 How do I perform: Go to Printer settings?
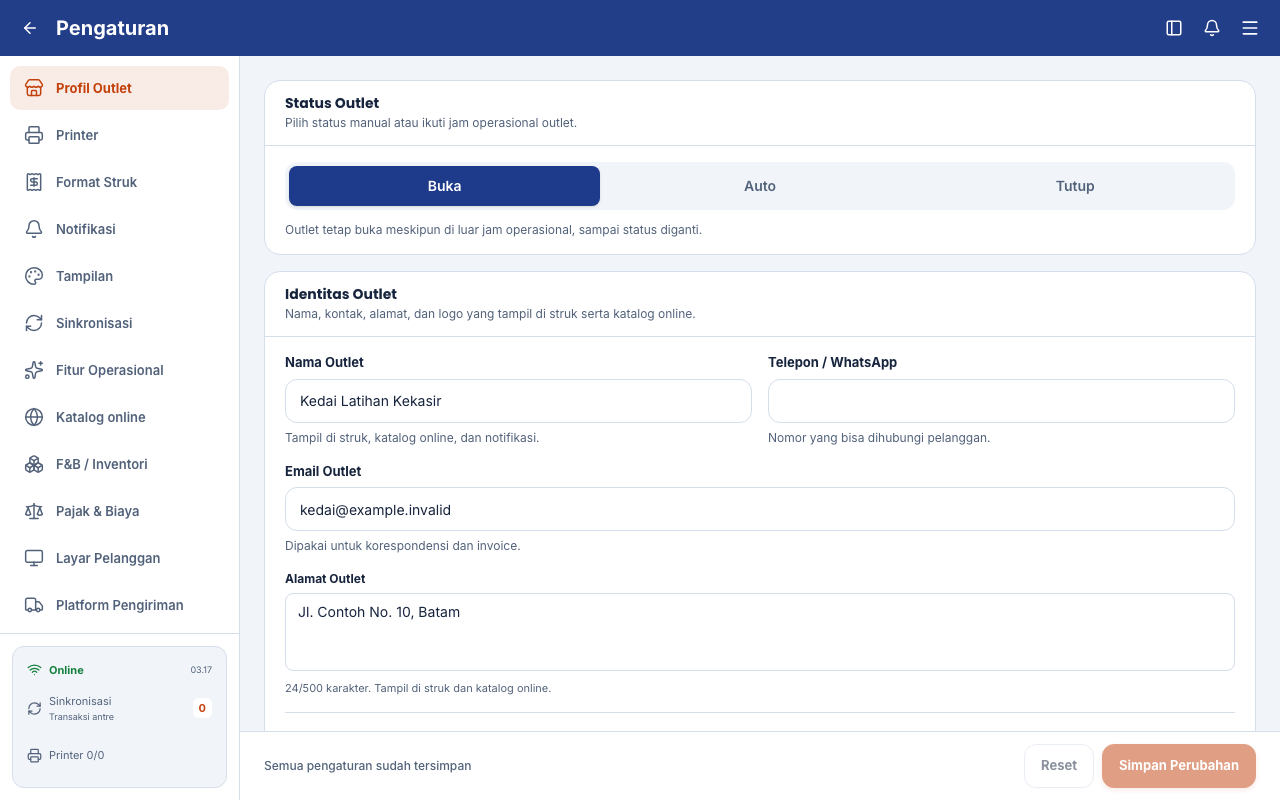click(x=119, y=135)
